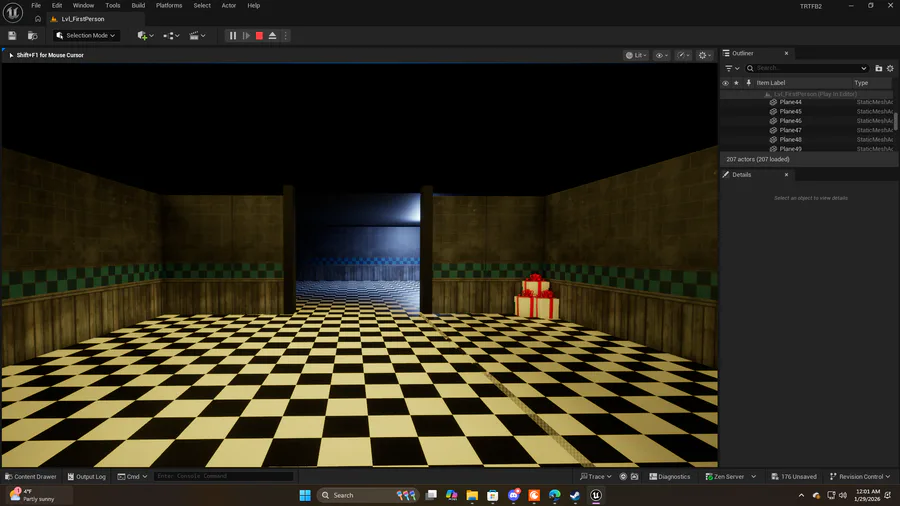Click the Outliner search field
The height and width of the screenshot is (506, 900).
point(806,68)
